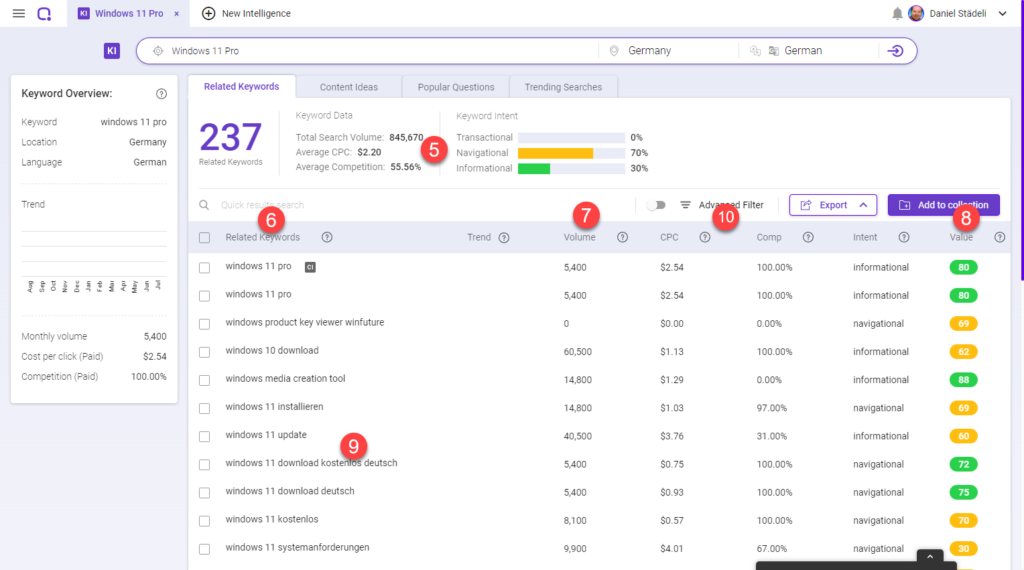The image size is (1024, 570).
Task: Open the notifications bell
Action: click(897, 13)
